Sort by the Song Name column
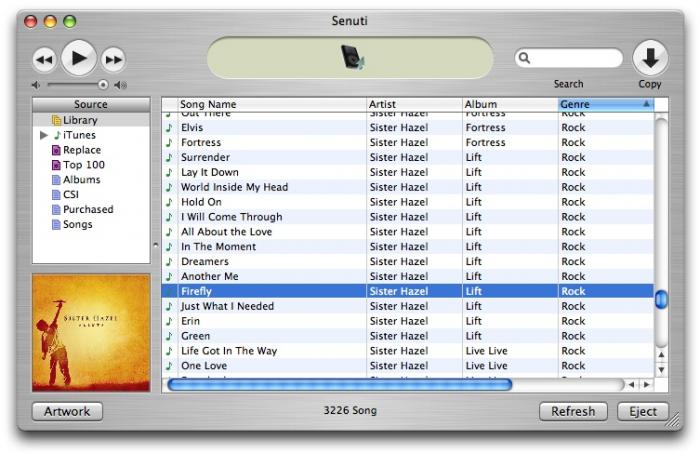700x453 pixels. (x=270, y=104)
